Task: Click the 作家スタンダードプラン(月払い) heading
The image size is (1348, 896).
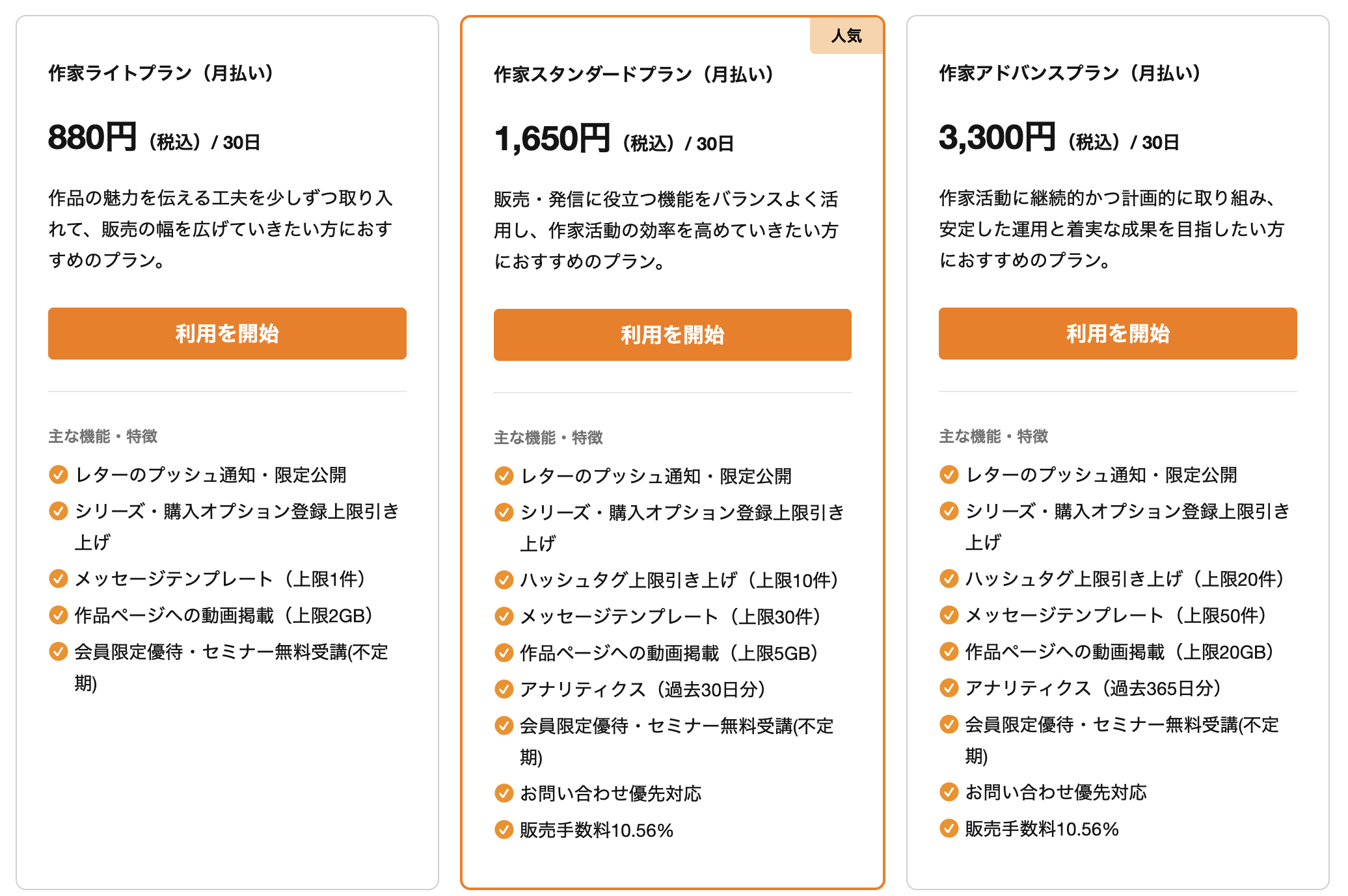Action: point(634,74)
